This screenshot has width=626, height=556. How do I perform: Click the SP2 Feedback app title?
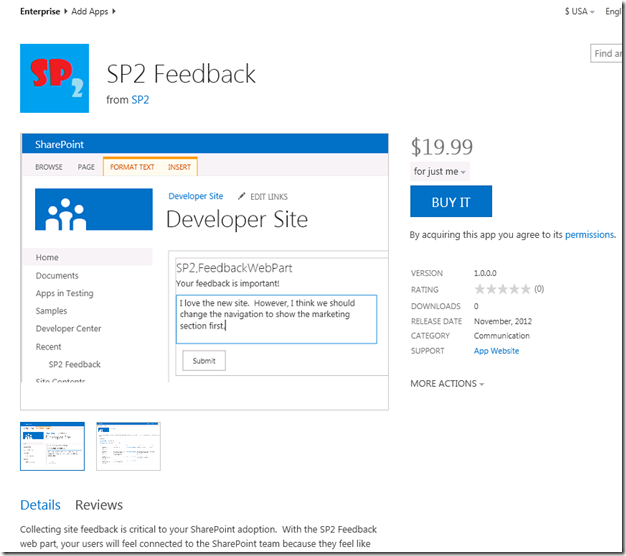[x=181, y=74]
